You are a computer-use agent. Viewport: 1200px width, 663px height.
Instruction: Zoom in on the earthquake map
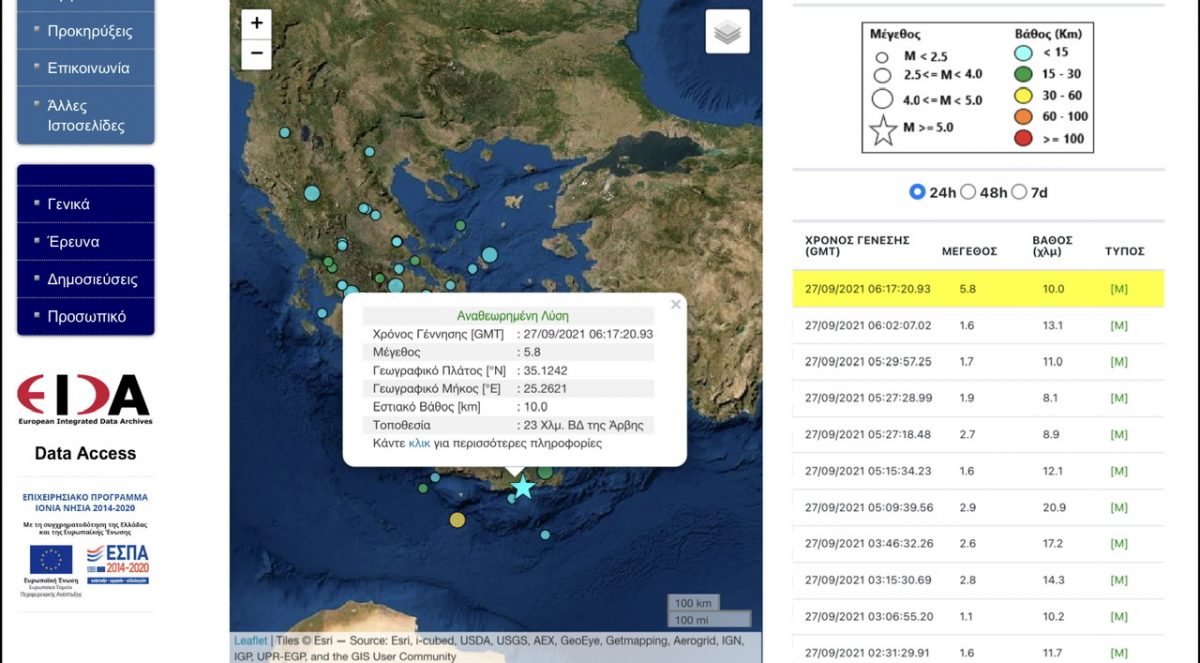pyautogui.click(x=257, y=24)
